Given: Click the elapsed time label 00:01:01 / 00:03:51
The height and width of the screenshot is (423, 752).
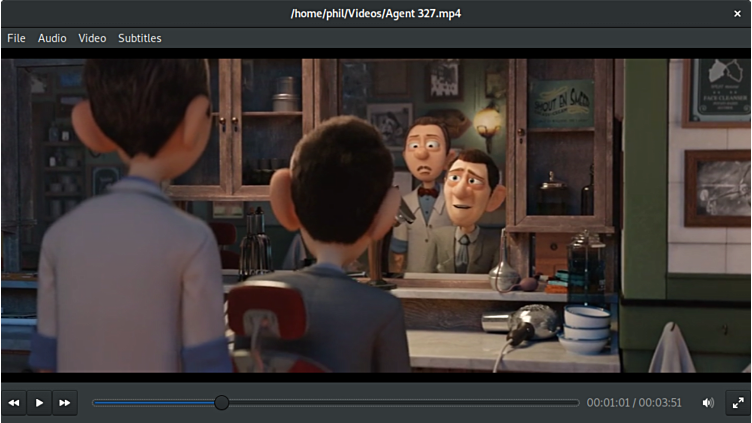Looking at the screenshot, I should [634, 403].
